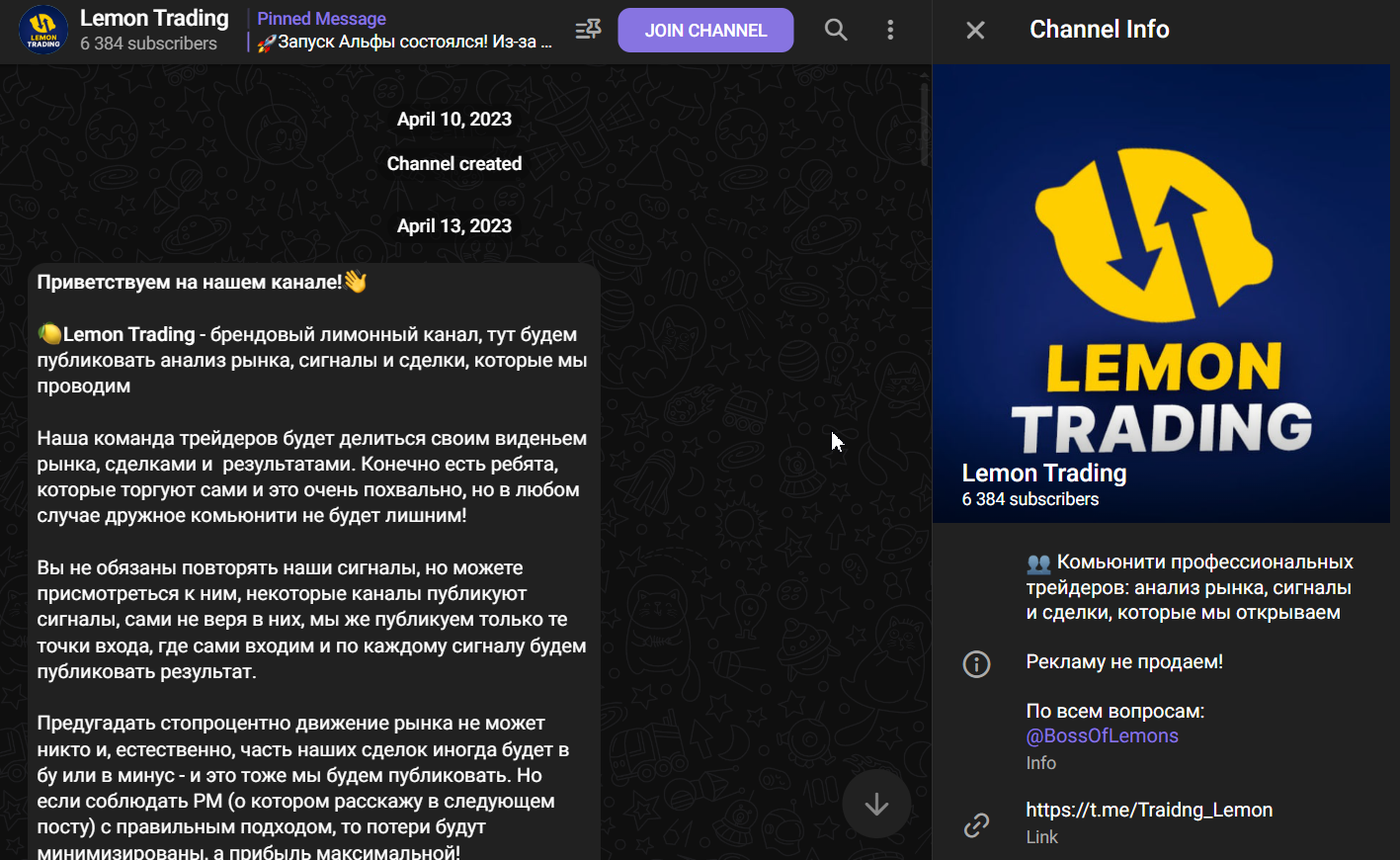Click the 6 384 subscribers header text
Viewport: 1400px width, 860px height.
(148, 43)
